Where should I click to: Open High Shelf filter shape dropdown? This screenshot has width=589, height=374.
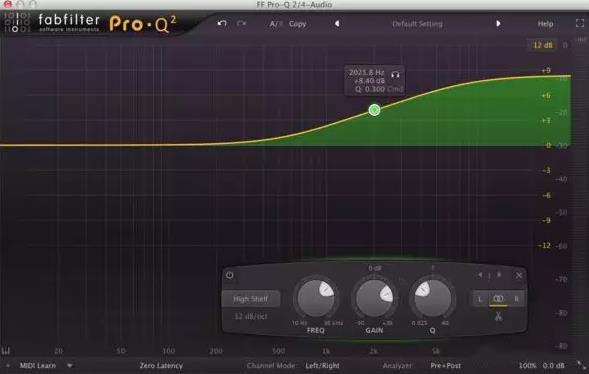(251, 299)
